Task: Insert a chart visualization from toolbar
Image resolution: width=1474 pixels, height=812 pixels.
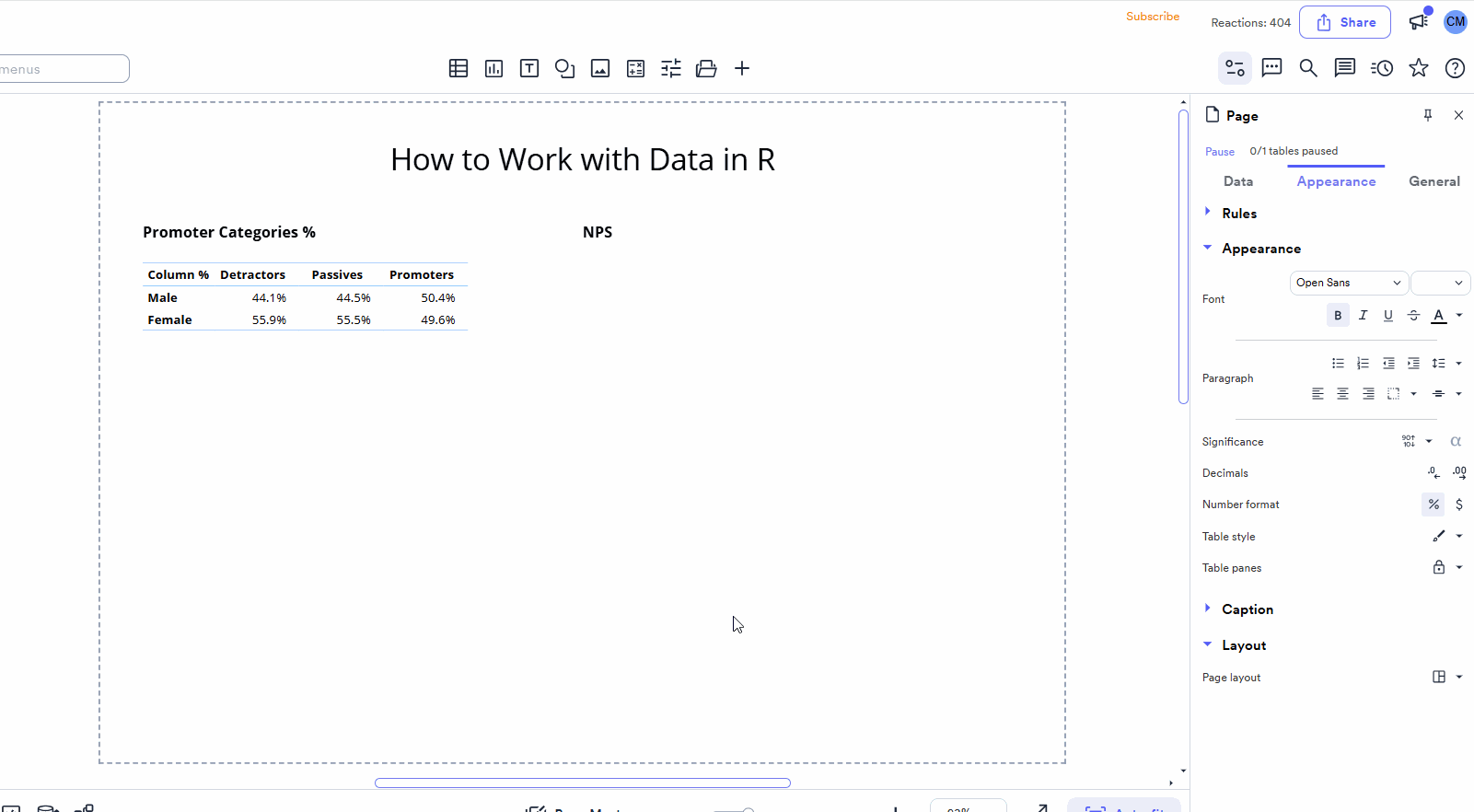Action: pyautogui.click(x=494, y=68)
